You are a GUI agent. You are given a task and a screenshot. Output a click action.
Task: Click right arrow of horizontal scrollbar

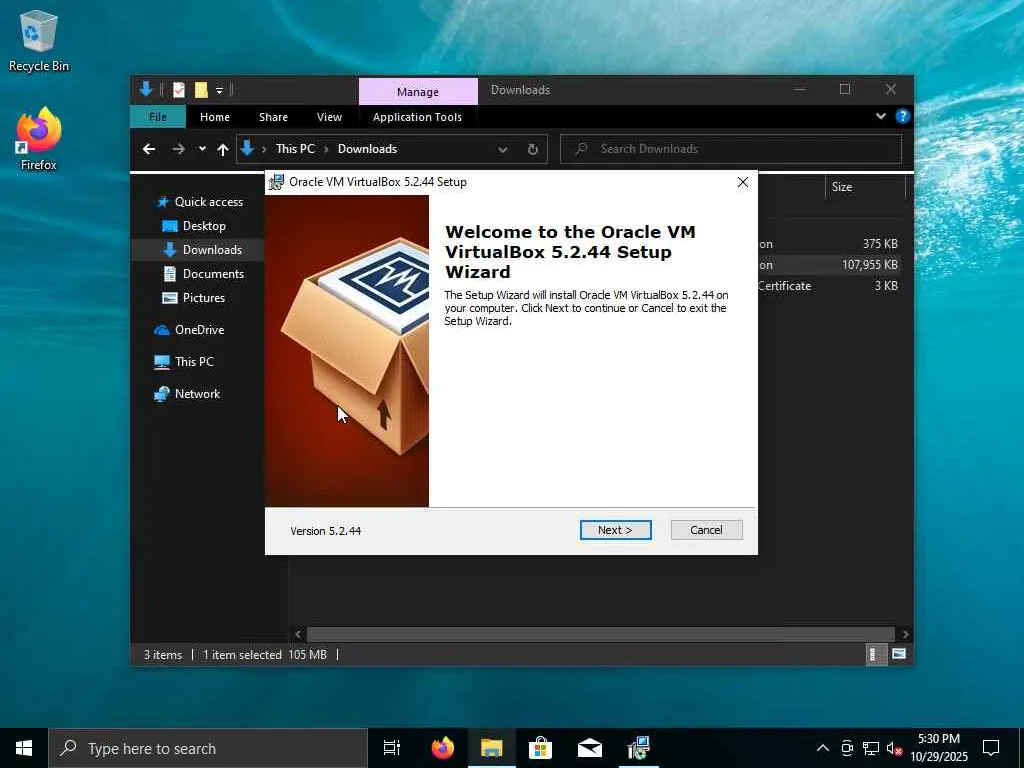point(904,634)
